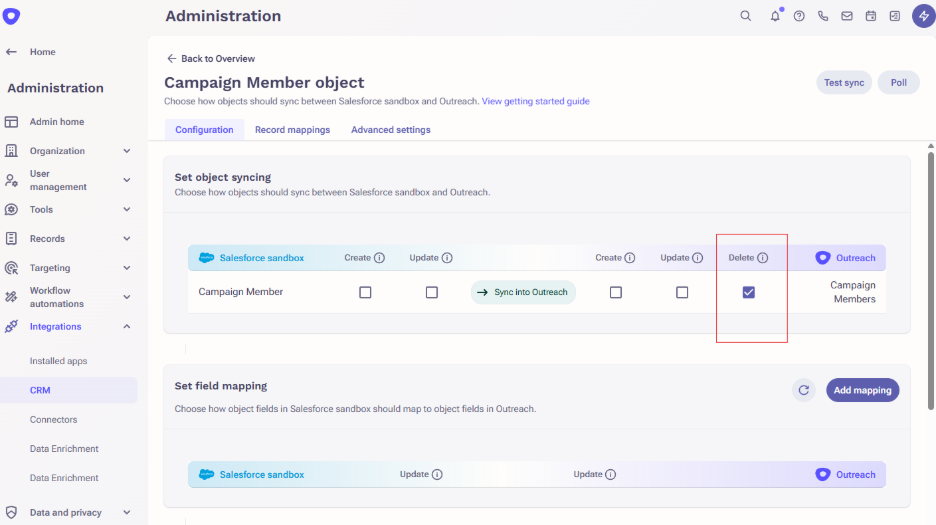Viewport: 936px width, 525px height.
Task: Click the Admin home layout icon
Action: tap(11, 122)
